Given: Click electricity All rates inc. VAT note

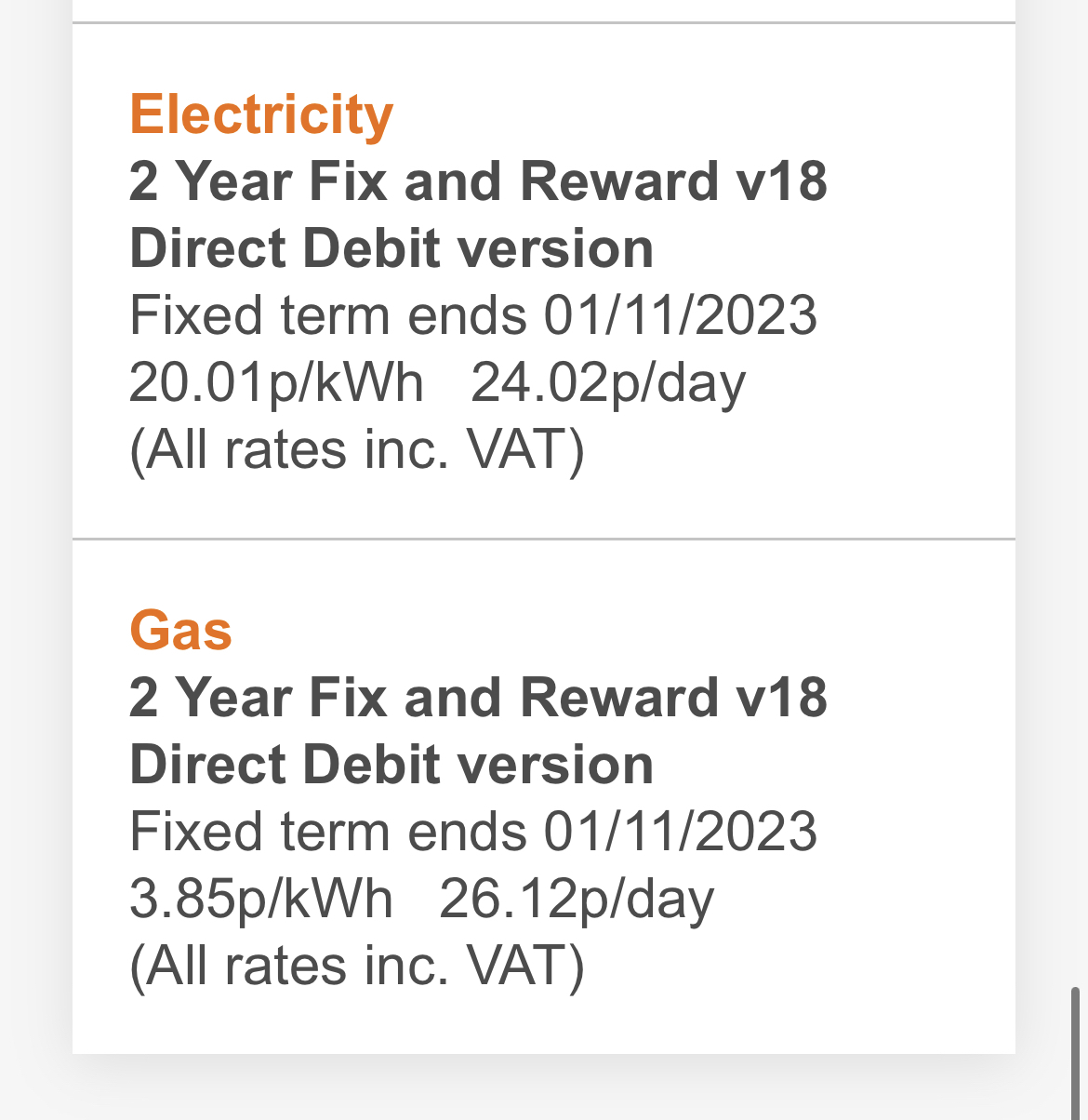Looking at the screenshot, I should (357, 451).
